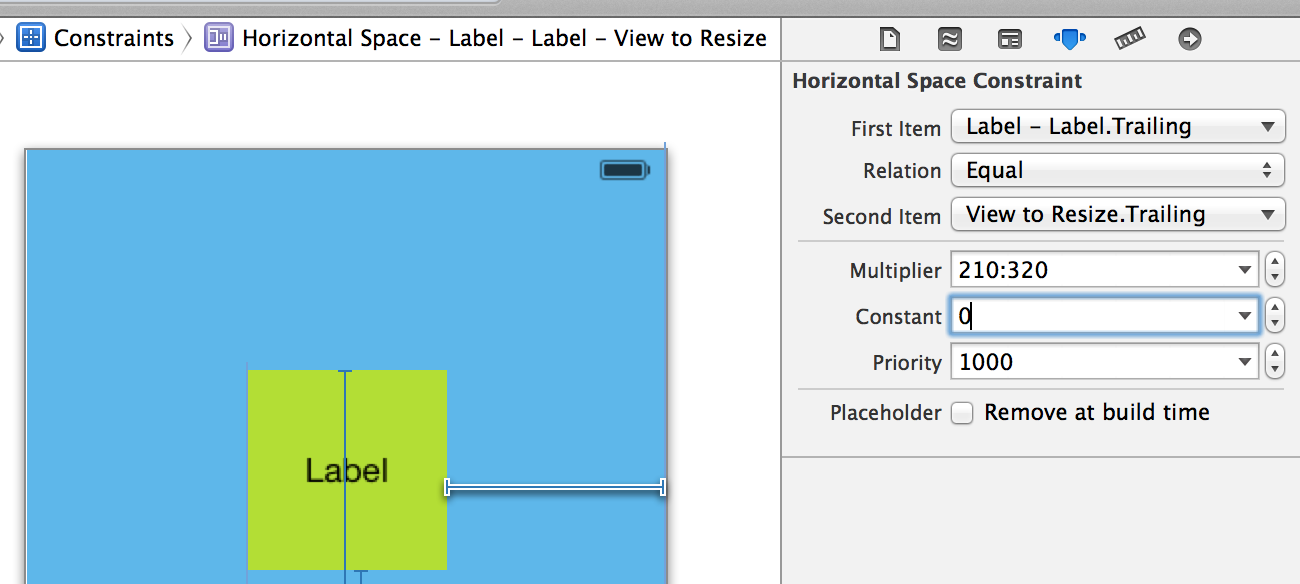This screenshot has height=584, width=1300.
Task: Expand the Priority combo box arrow
Action: [1245, 362]
